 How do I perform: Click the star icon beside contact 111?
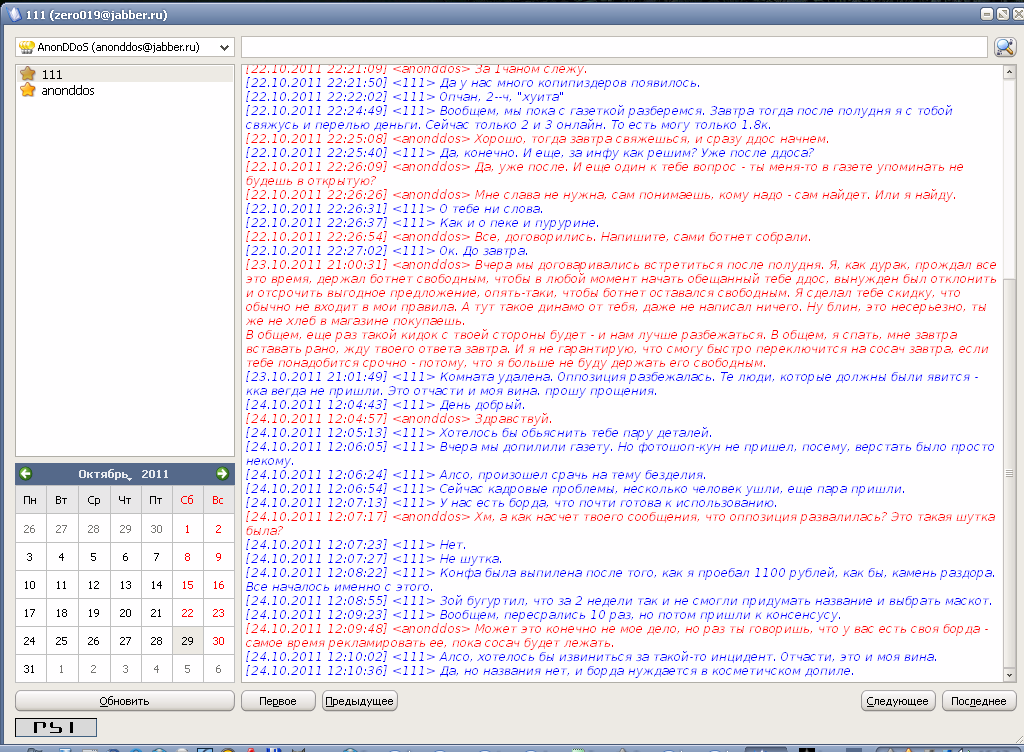(x=27, y=74)
